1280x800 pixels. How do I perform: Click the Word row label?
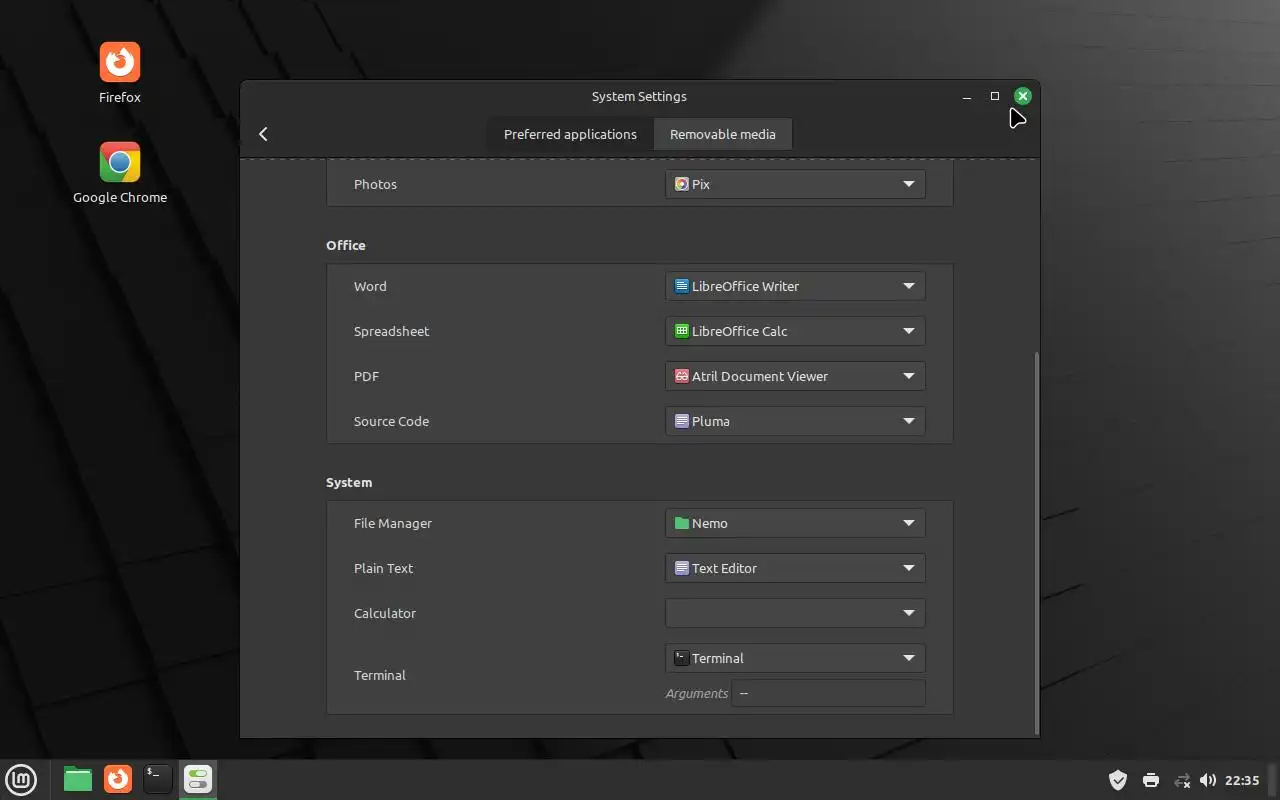[x=370, y=286]
